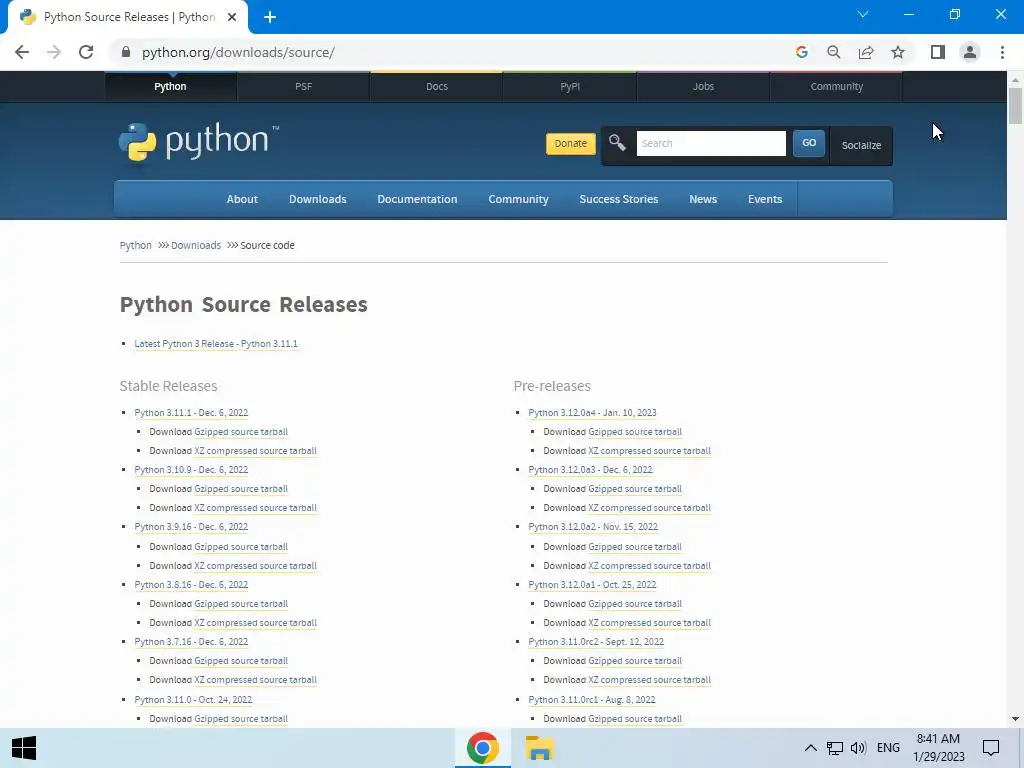Click Python breadcrumb link

(135, 246)
